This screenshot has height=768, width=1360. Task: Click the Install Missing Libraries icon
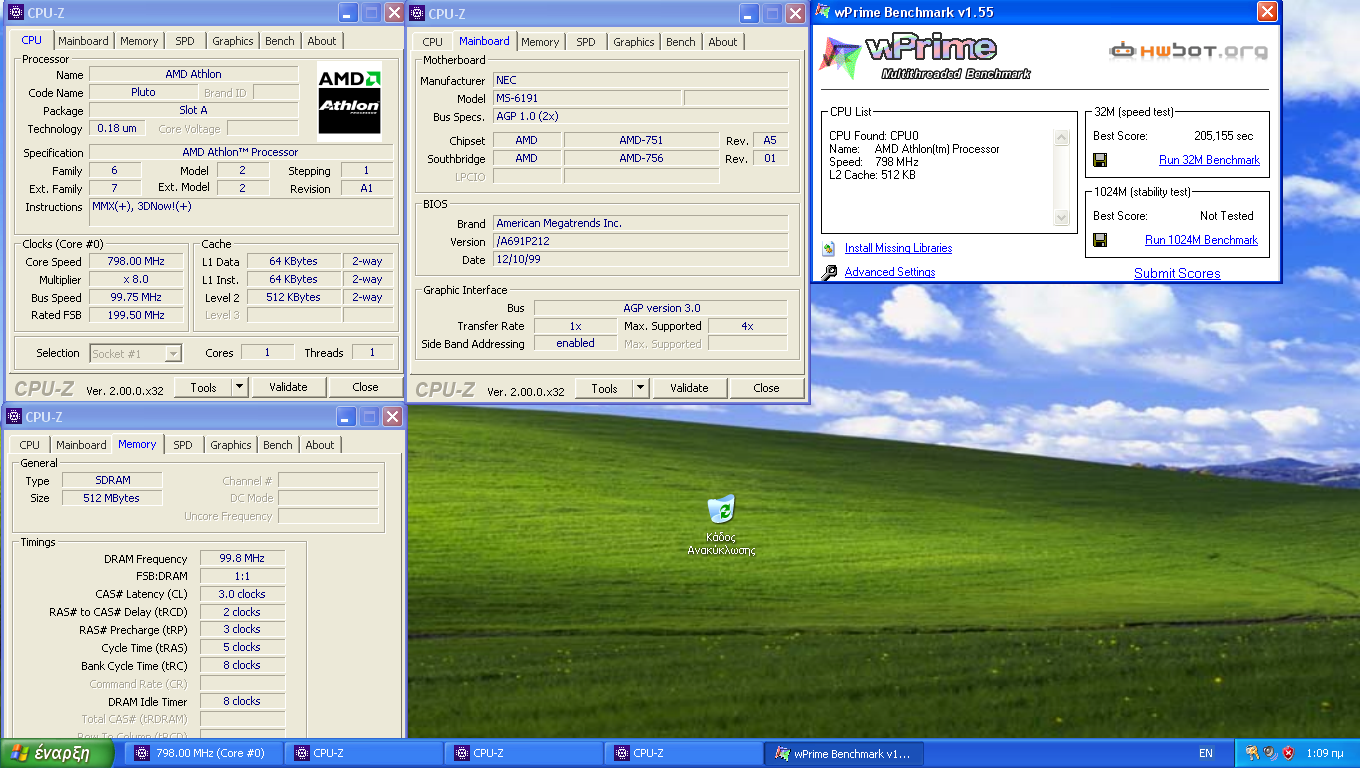829,248
